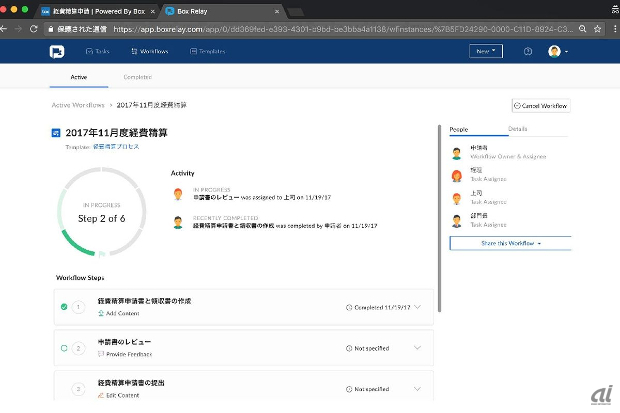
Task: Click the Box Relay logo icon
Action: point(56,51)
